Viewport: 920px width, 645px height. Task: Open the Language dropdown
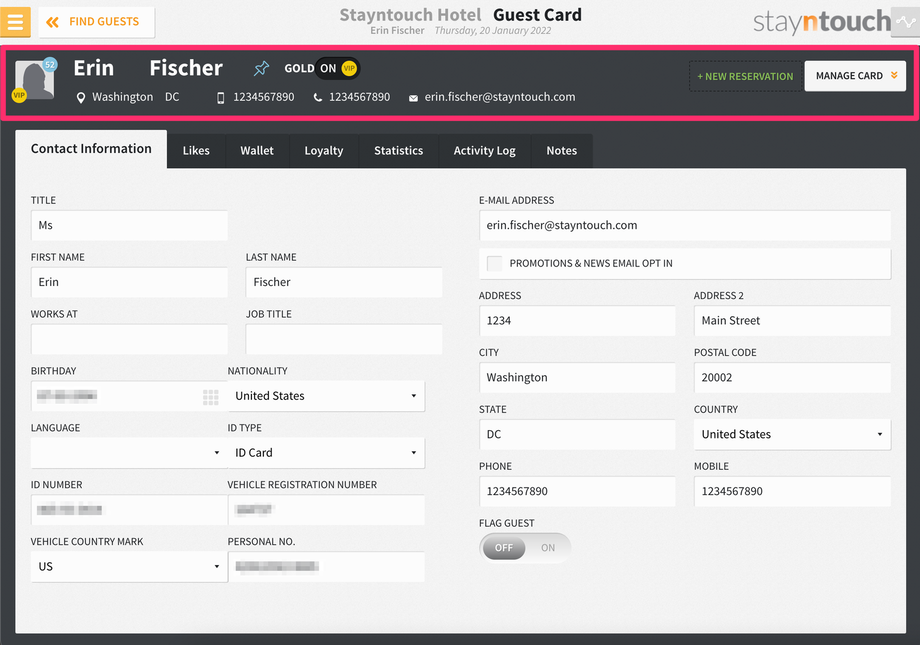(129, 453)
